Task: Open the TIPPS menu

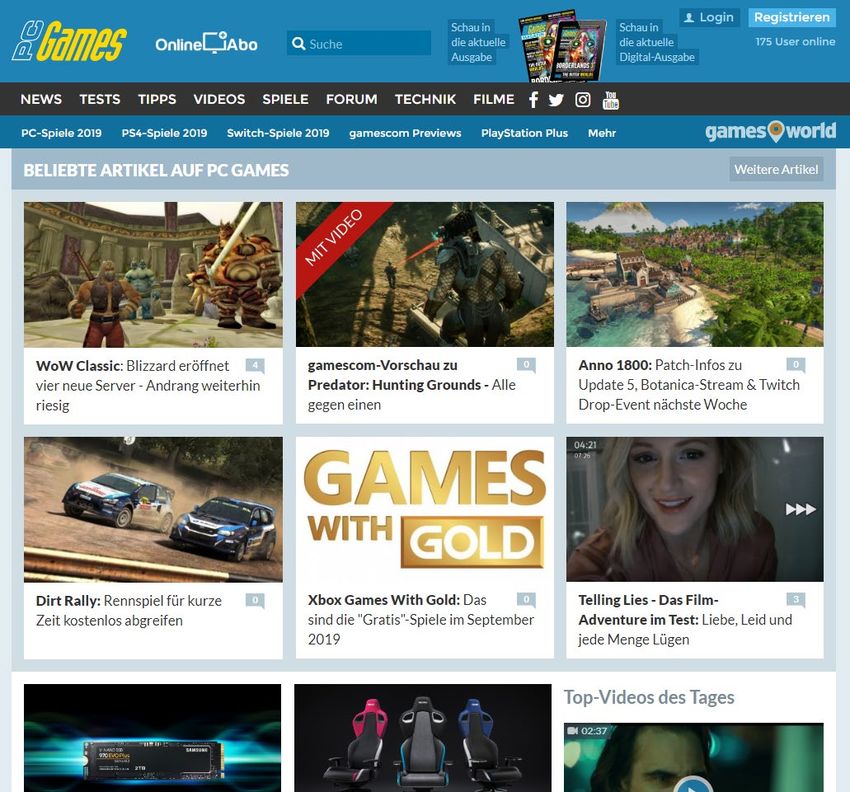Action: (157, 99)
